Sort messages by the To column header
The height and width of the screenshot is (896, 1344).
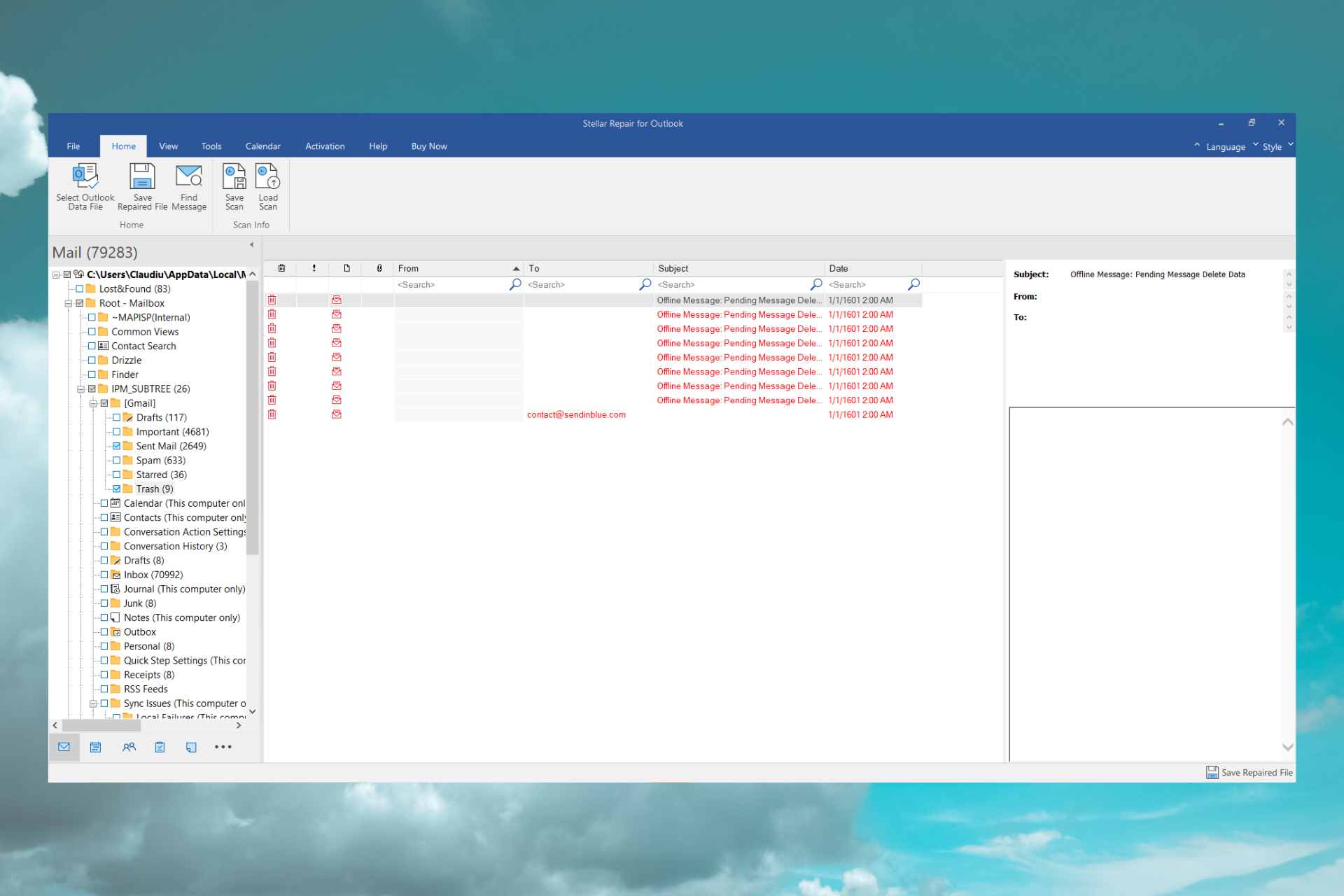pyautogui.click(x=589, y=268)
